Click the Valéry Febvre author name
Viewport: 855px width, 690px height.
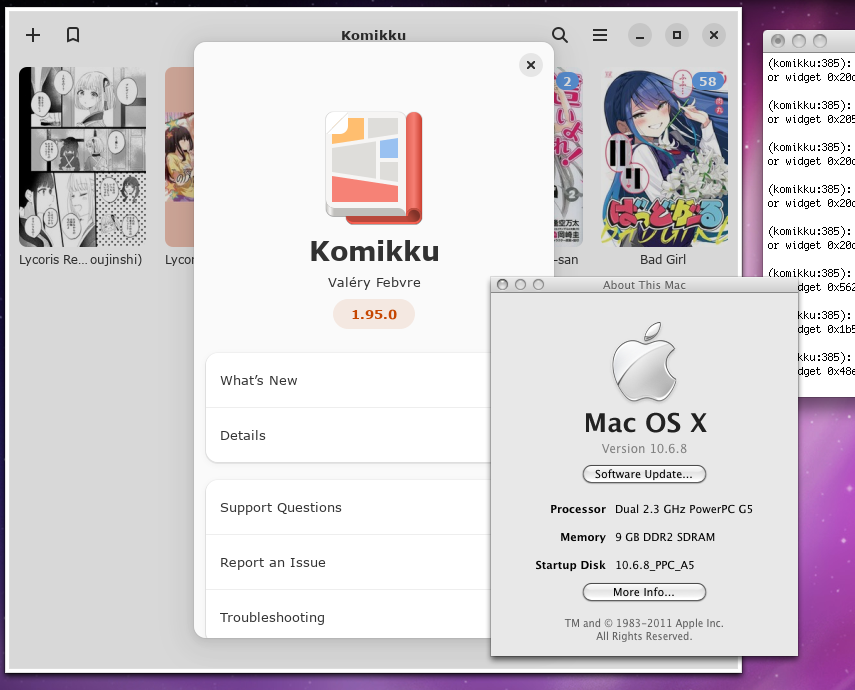click(374, 283)
